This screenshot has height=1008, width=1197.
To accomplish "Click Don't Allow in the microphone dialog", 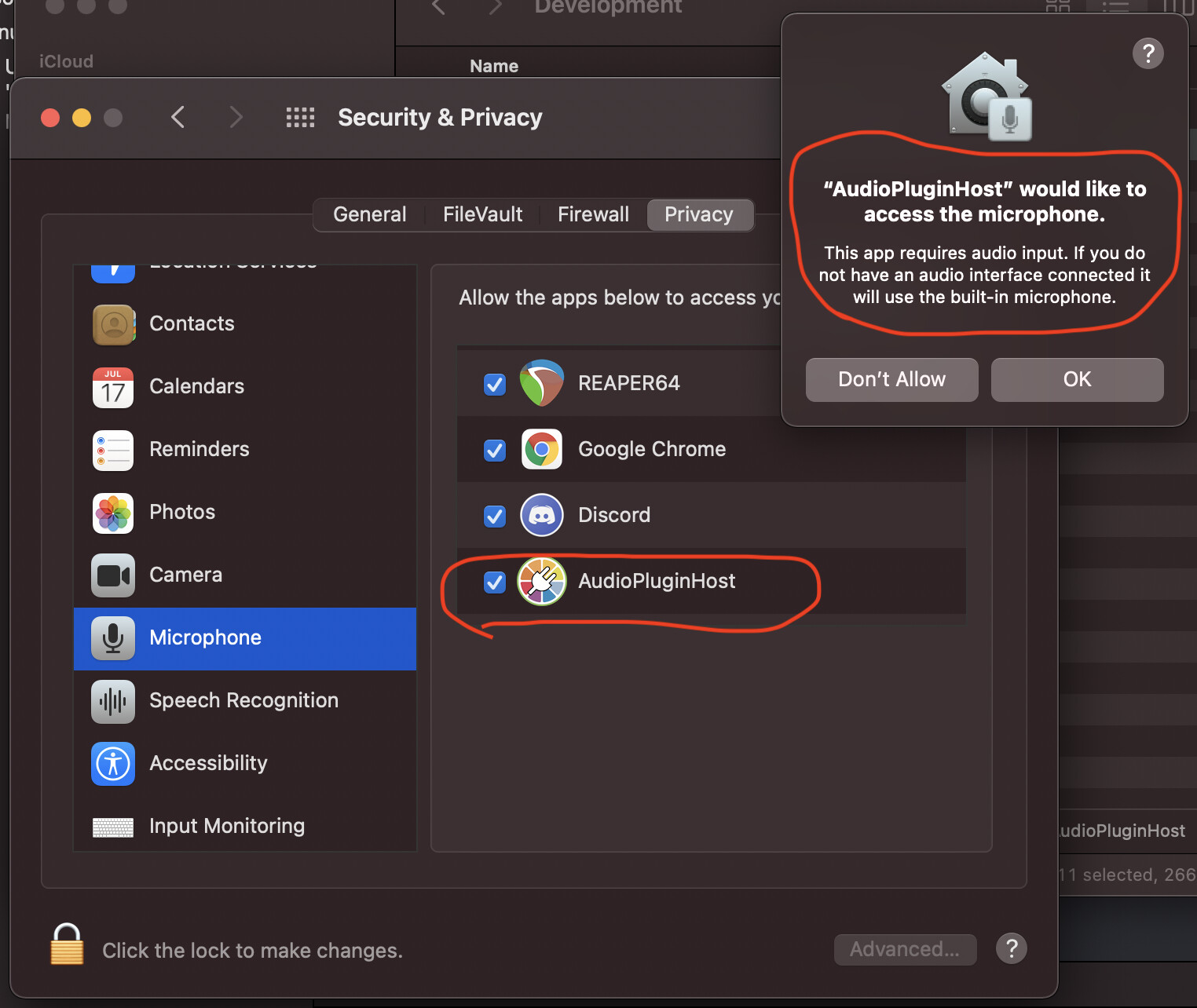I will [x=892, y=380].
